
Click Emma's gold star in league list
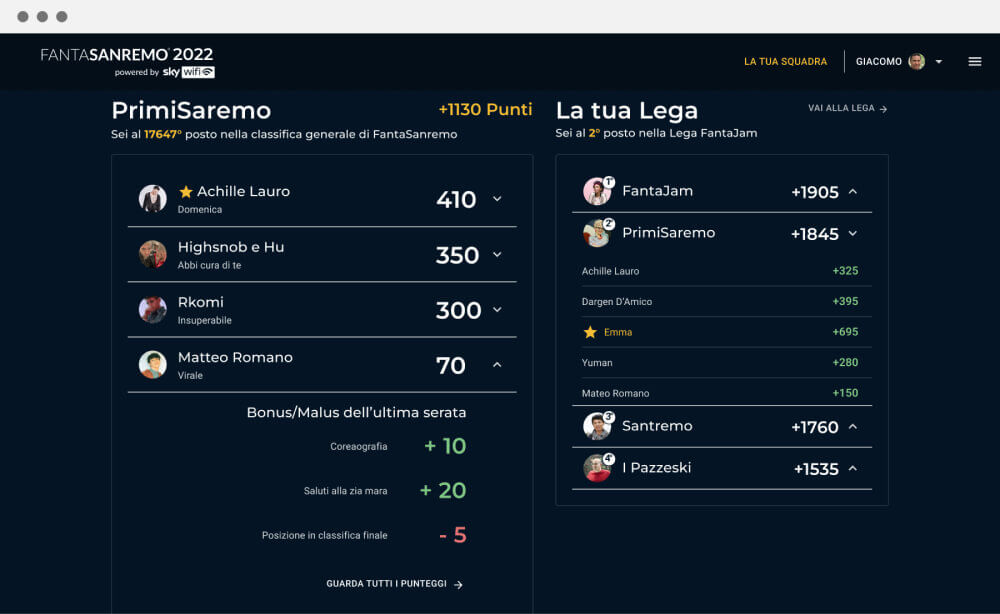point(590,332)
